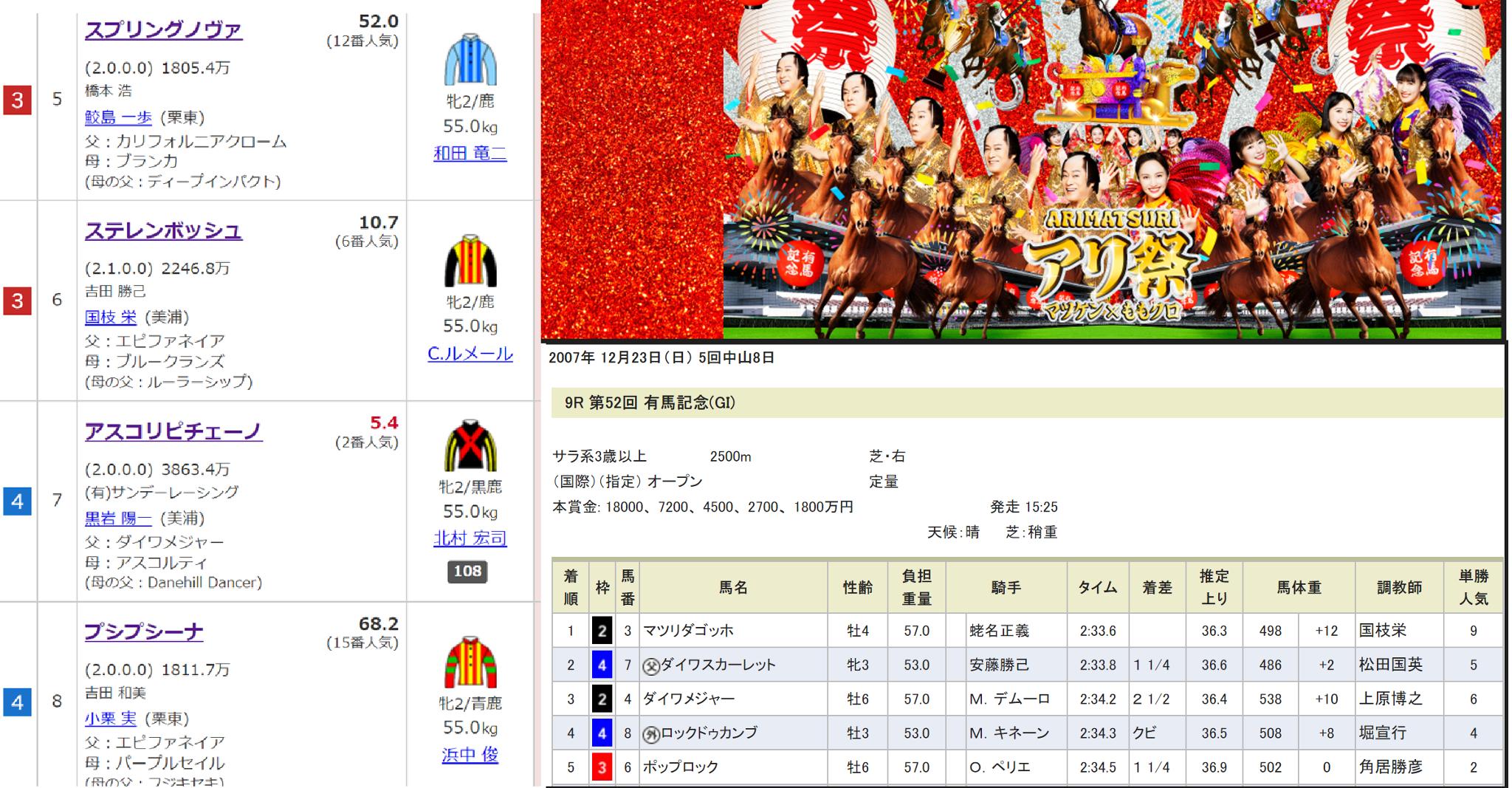Click blue frame badge beside horse number 7
Image resolution: width=1512 pixels, height=788 pixels.
click(x=17, y=501)
